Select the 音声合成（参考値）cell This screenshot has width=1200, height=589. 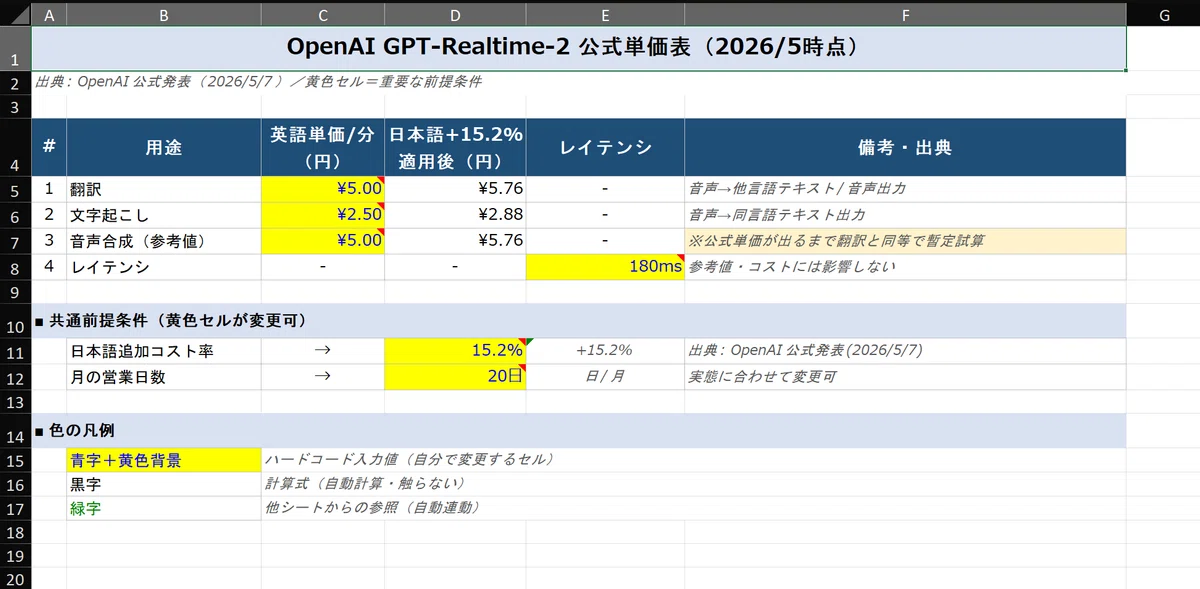[163, 241]
